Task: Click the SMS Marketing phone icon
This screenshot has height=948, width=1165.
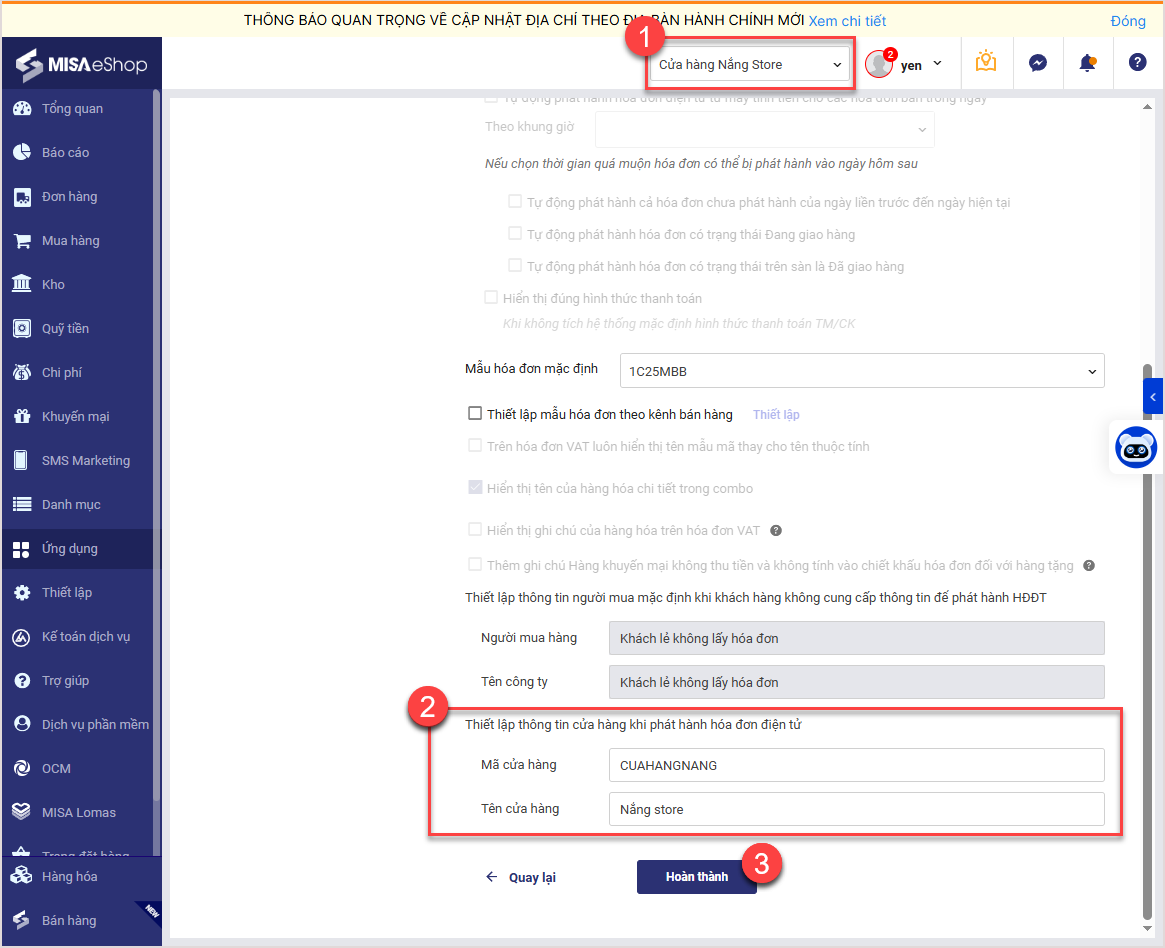Action: 22,461
